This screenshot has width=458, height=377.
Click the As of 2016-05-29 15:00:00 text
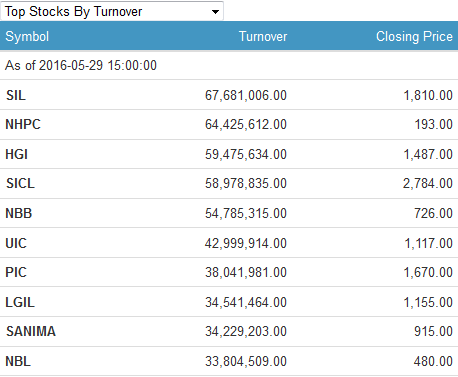coord(81,65)
